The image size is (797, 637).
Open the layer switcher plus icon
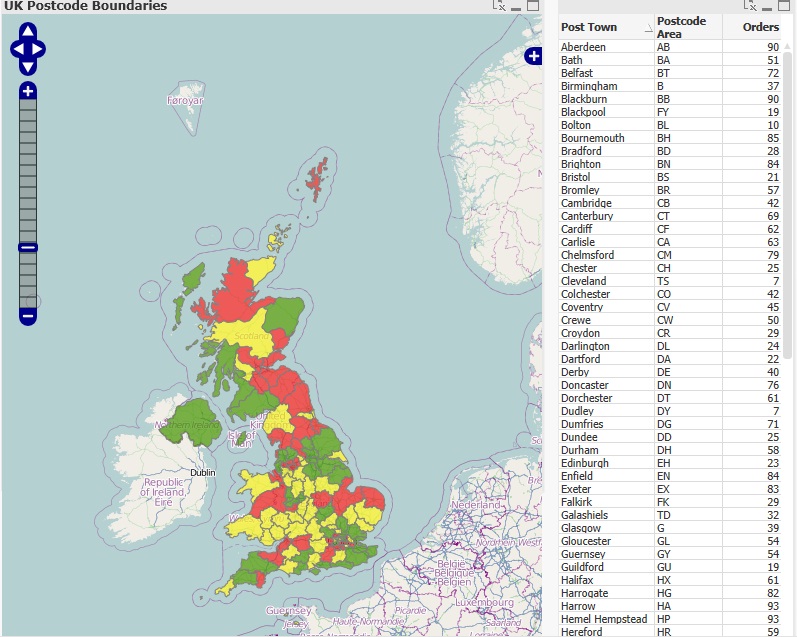533,56
